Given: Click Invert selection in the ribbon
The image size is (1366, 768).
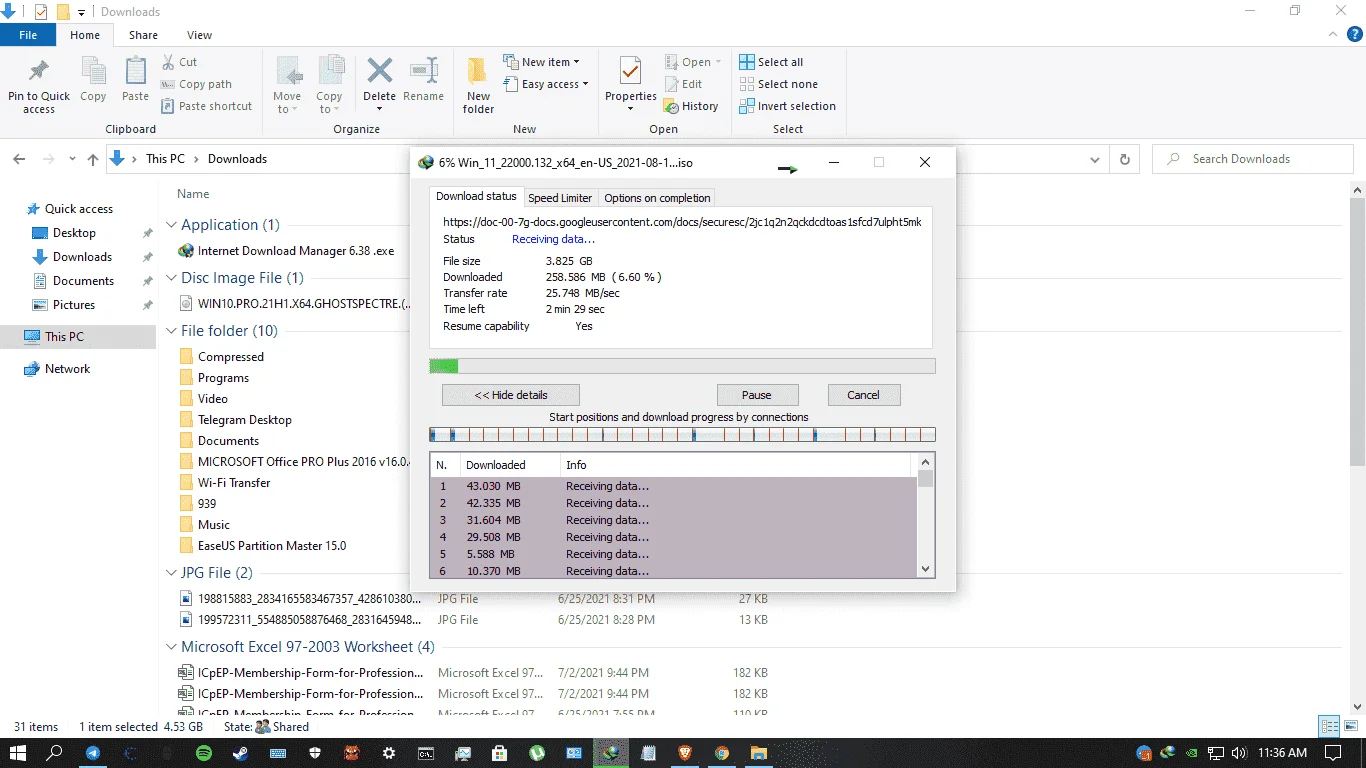Looking at the screenshot, I should click(787, 106).
